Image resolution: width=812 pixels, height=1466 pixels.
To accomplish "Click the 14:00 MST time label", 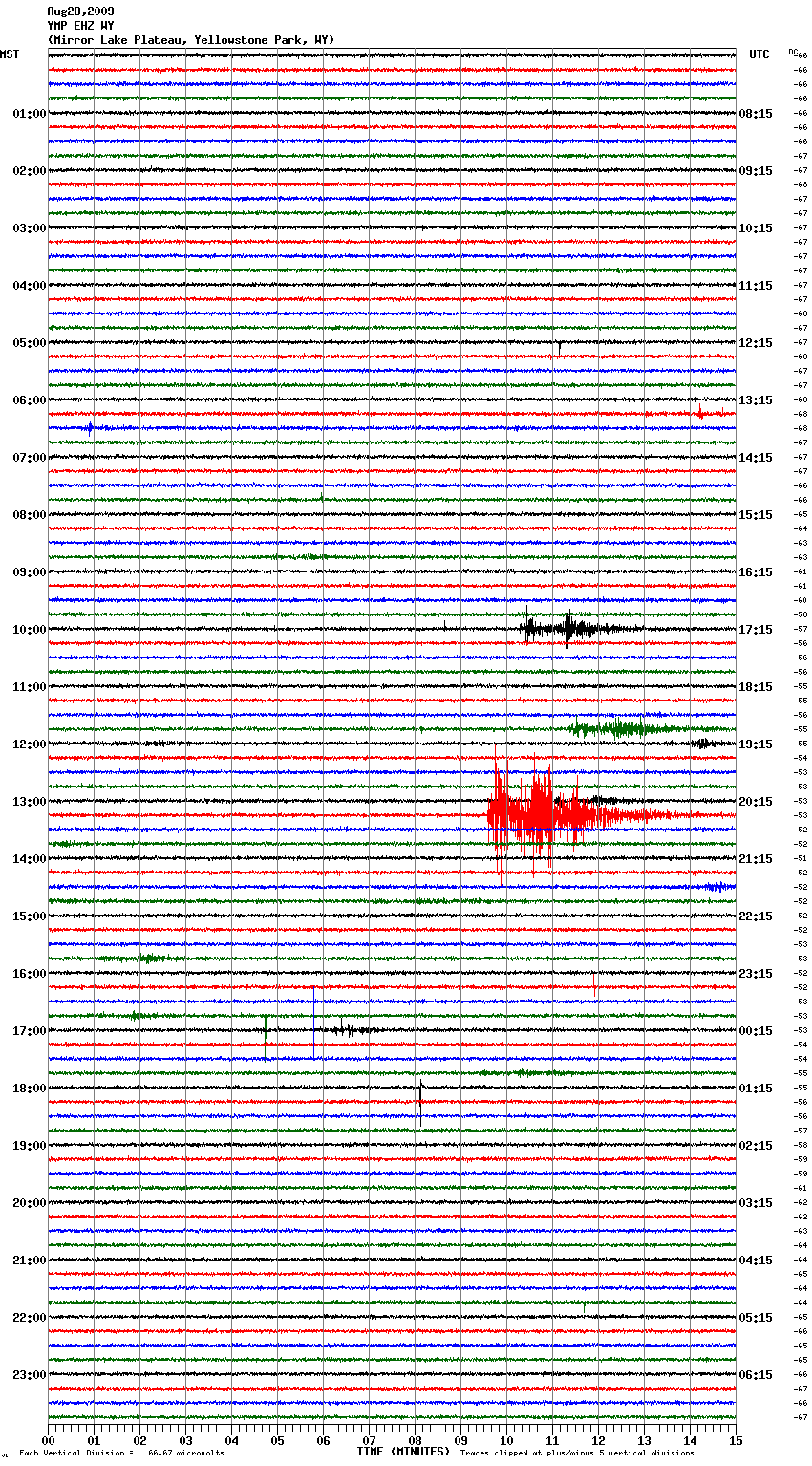I will coord(30,859).
